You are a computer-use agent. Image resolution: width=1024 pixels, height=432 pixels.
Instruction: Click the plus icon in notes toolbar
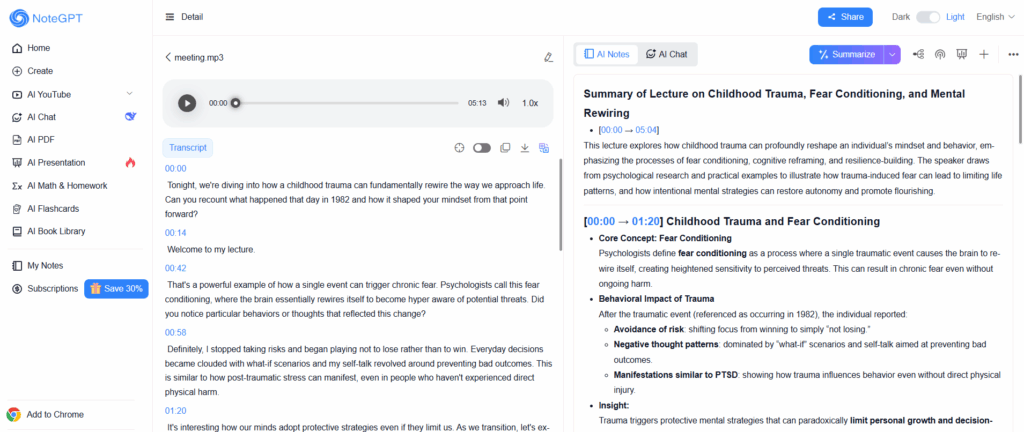click(984, 54)
